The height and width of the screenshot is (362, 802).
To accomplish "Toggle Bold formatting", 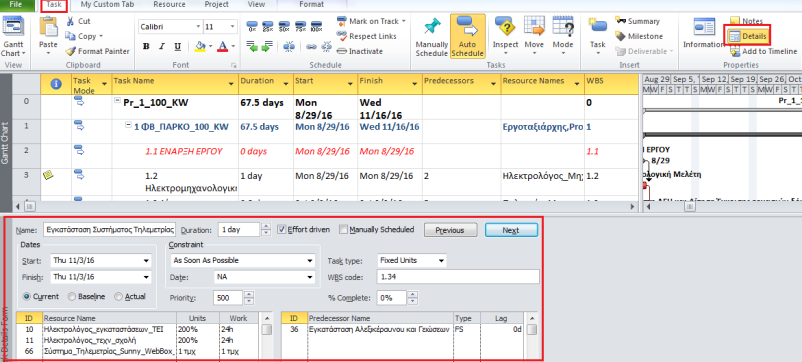I will 146,47.
